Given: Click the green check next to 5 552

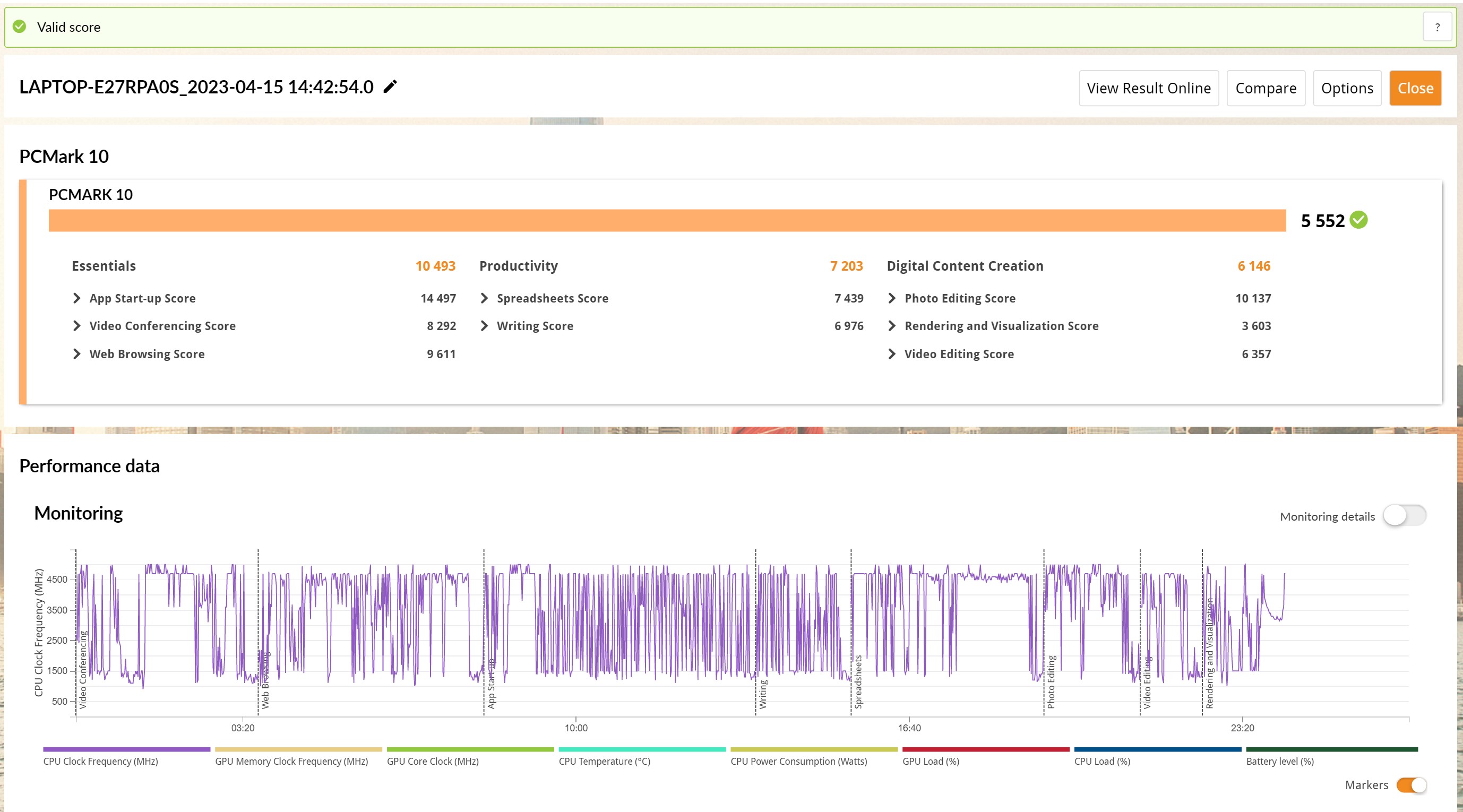Looking at the screenshot, I should tap(1358, 220).
